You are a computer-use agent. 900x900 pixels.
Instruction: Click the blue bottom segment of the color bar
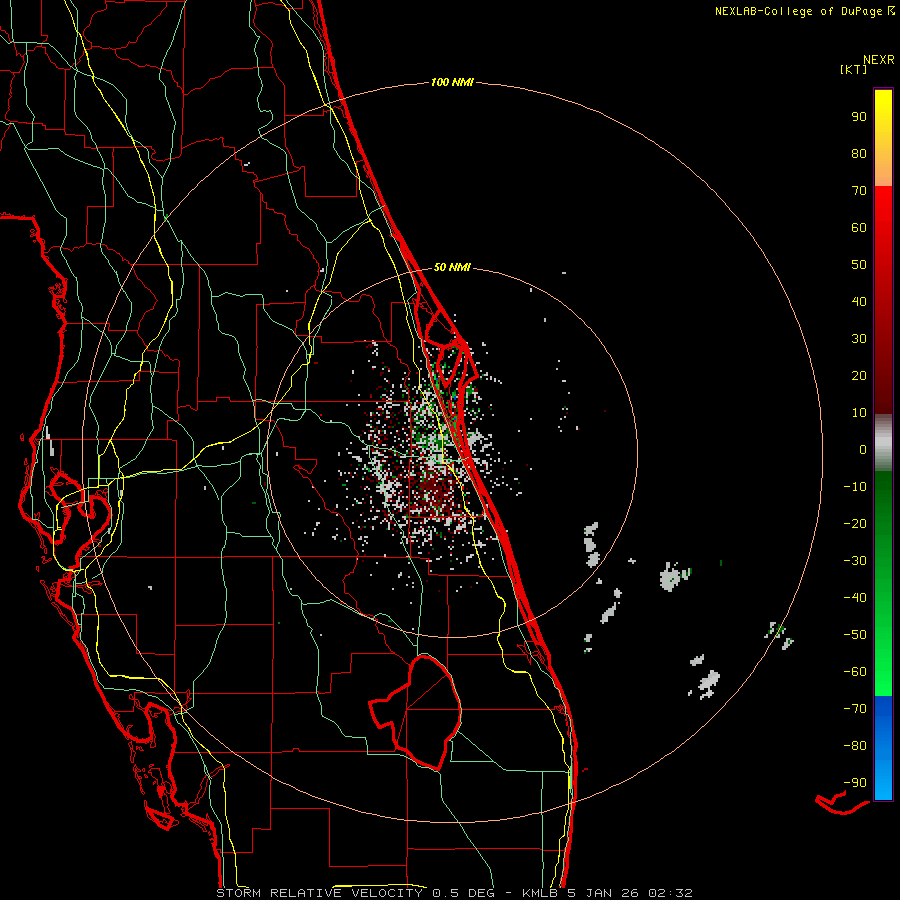883,748
